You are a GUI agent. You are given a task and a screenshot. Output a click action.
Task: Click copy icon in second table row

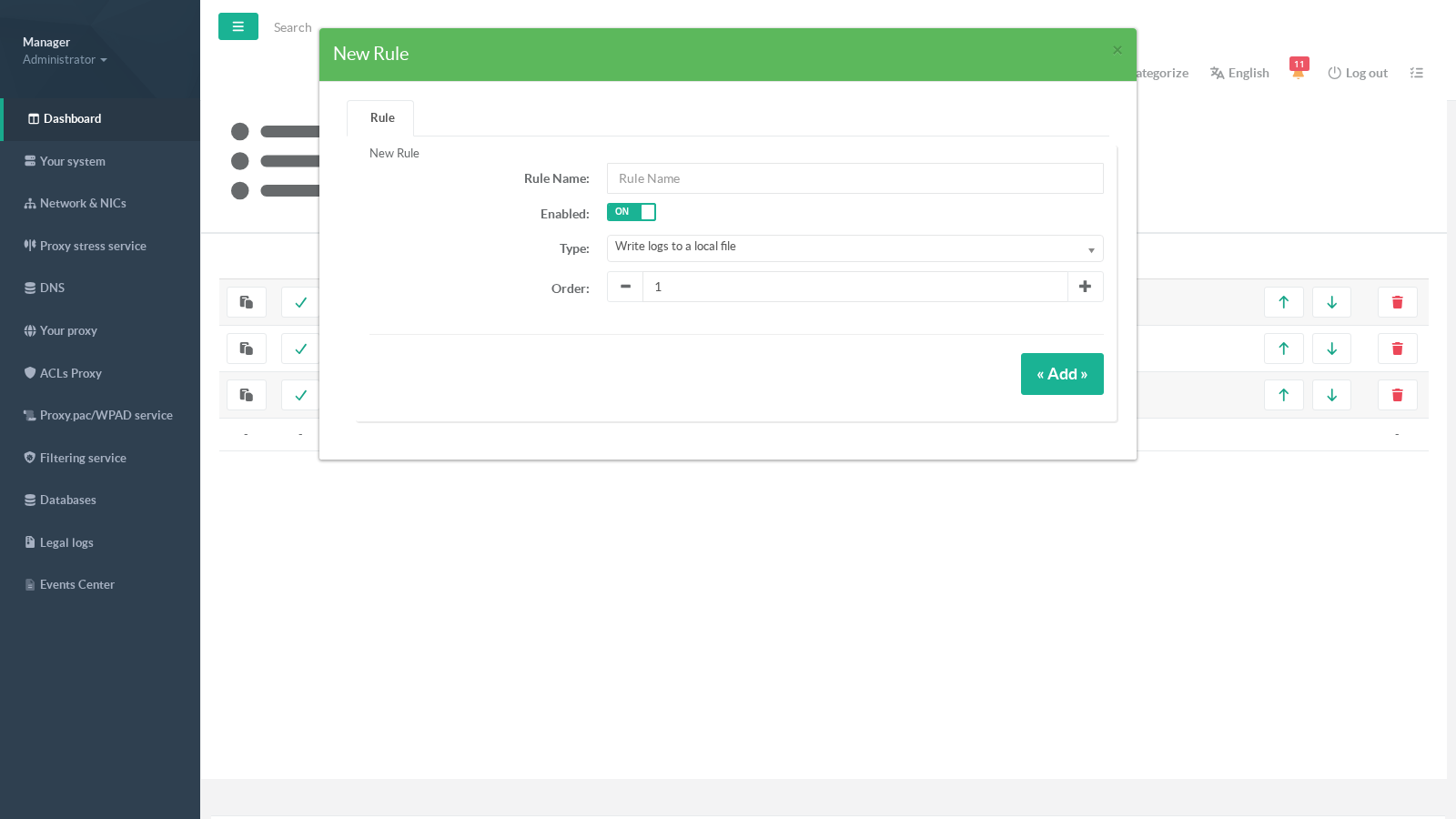(247, 349)
